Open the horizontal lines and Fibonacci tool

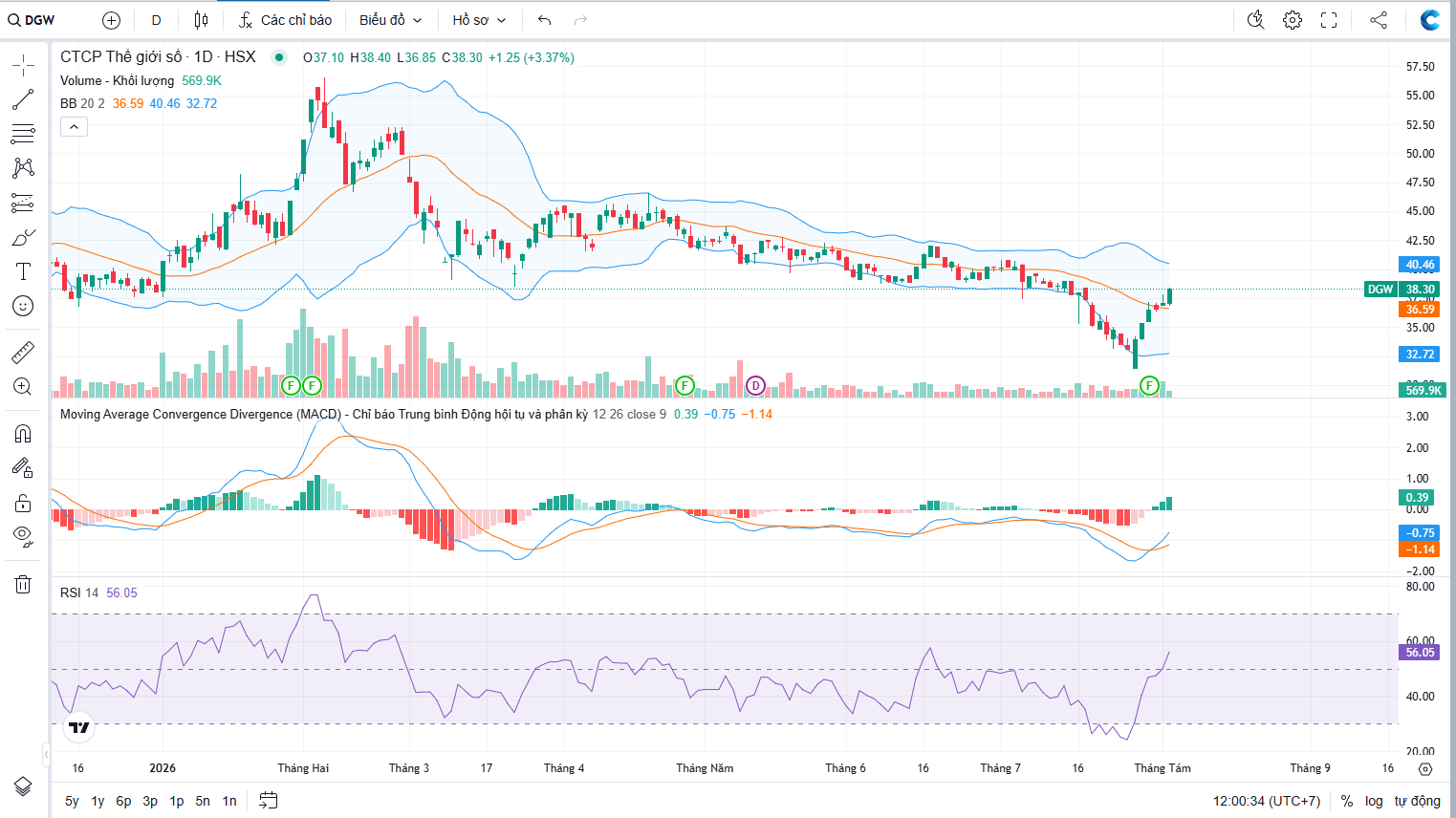click(23, 134)
